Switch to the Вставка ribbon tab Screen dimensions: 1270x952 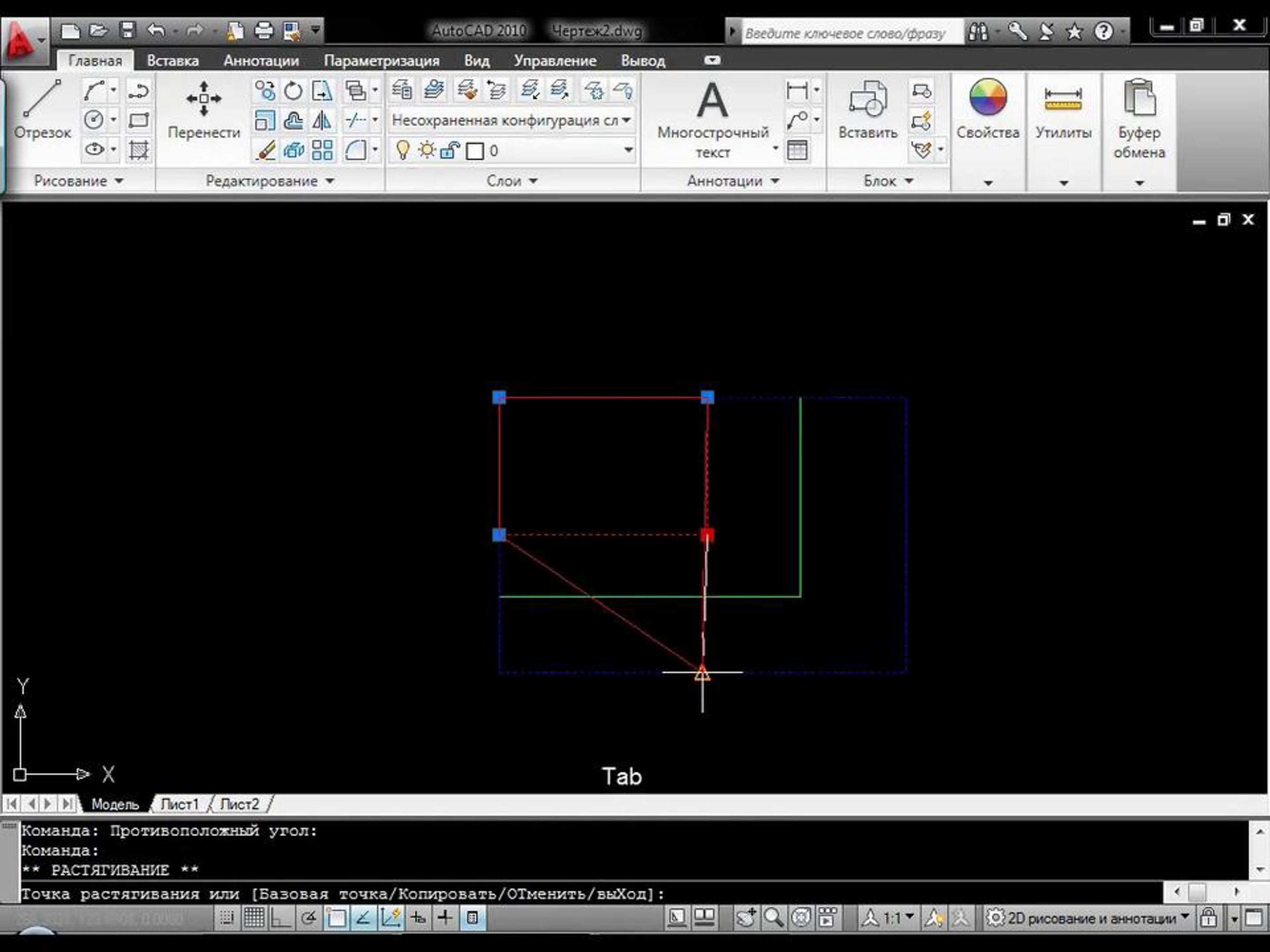click(172, 61)
